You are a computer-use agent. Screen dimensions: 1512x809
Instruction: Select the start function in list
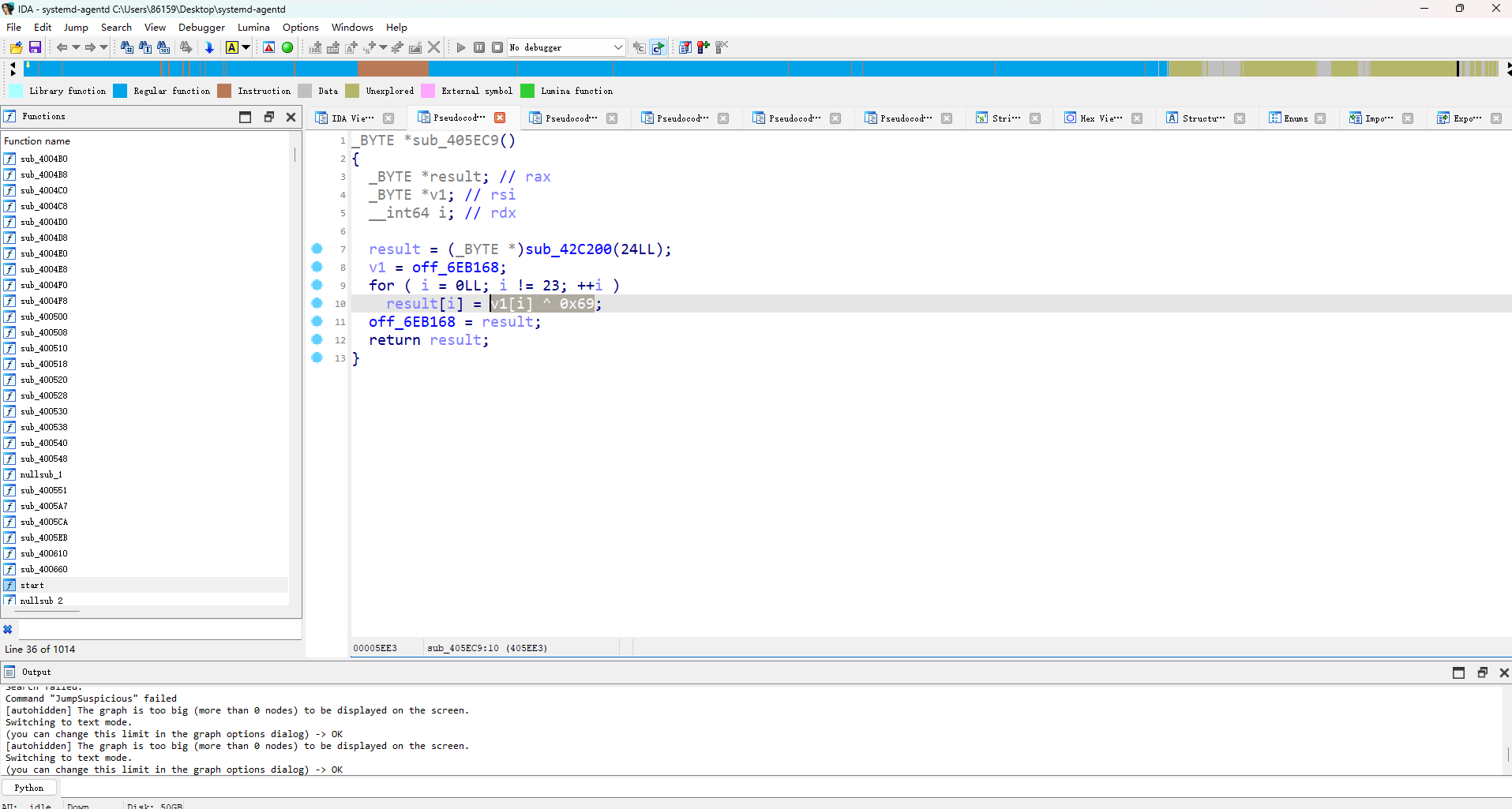pyautogui.click(x=145, y=585)
